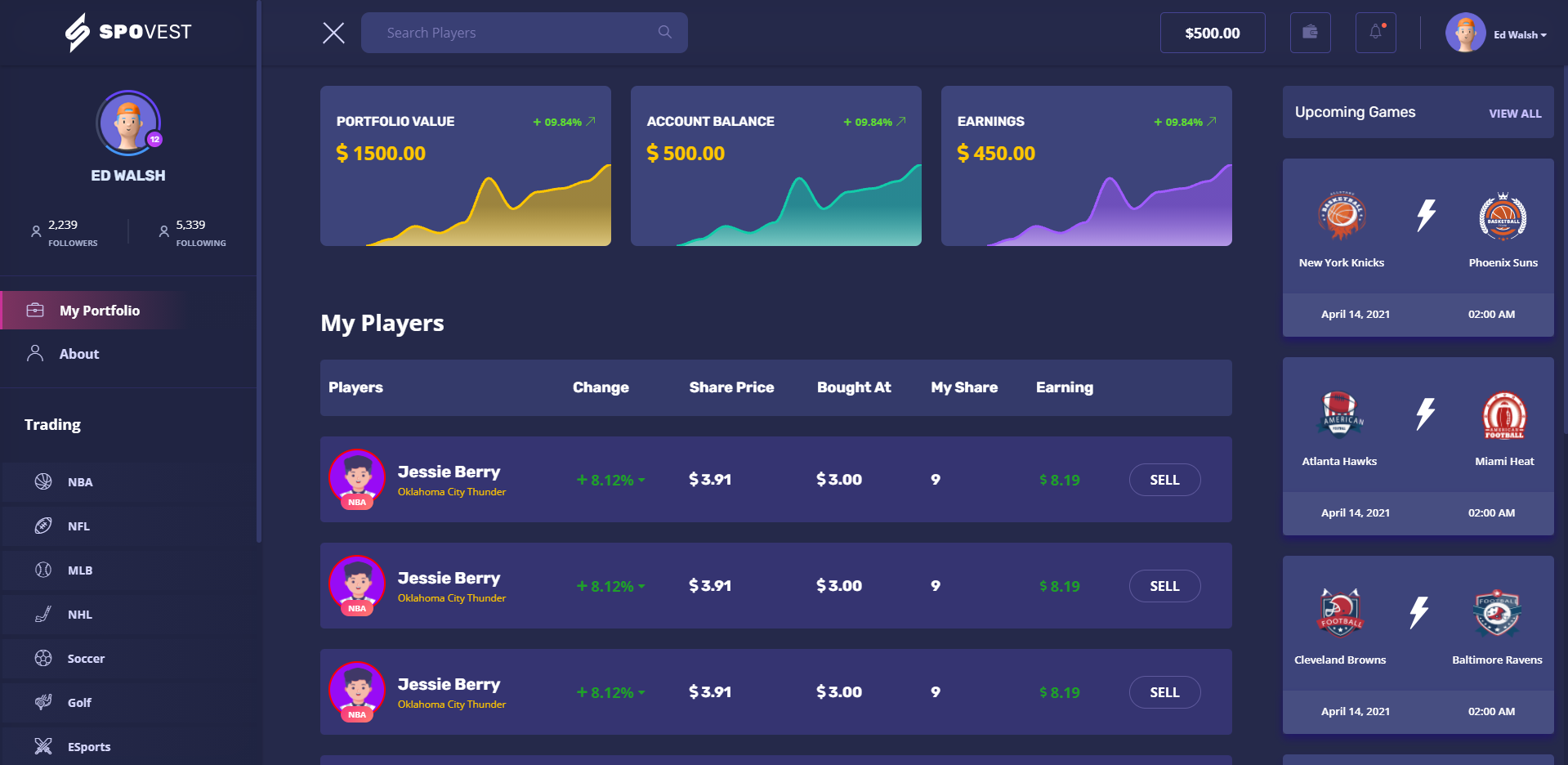The image size is (1568, 765).
Task: Sell first Jessie Berry row shares
Action: pyautogui.click(x=1164, y=480)
